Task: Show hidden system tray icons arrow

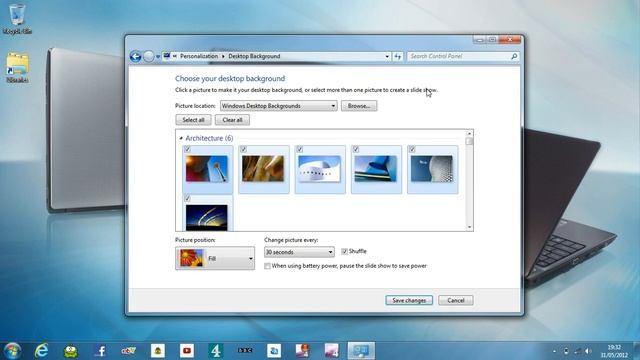Action: (554, 351)
